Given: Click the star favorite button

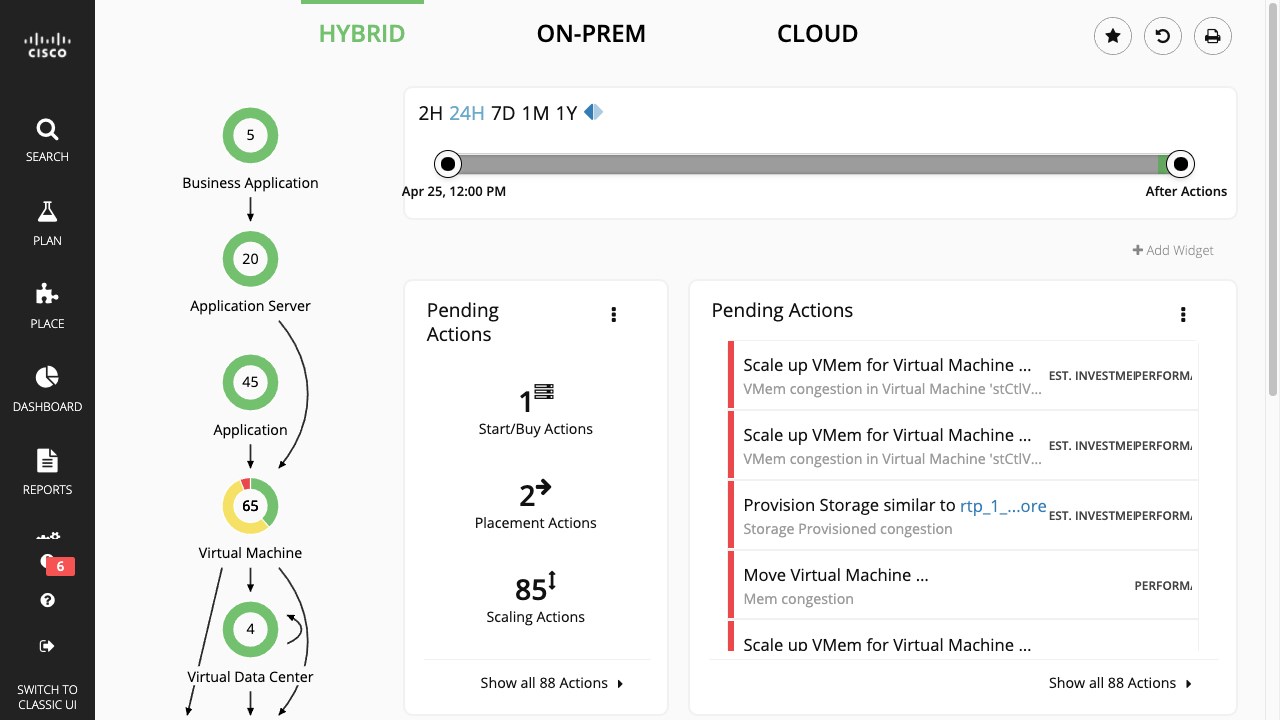Looking at the screenshot, I should tap(1113, 37).
